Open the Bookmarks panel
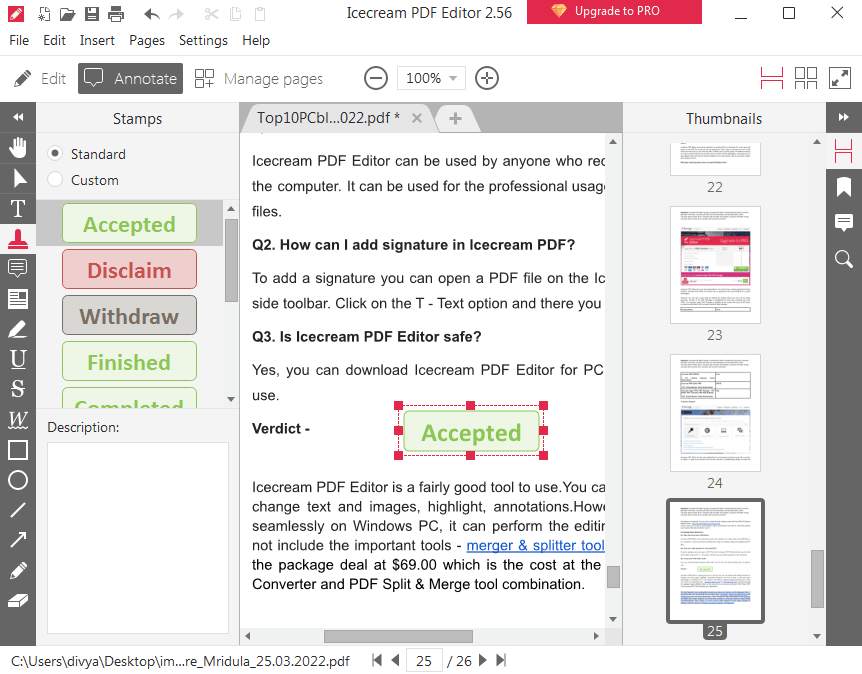 click(x=844, y=187)
